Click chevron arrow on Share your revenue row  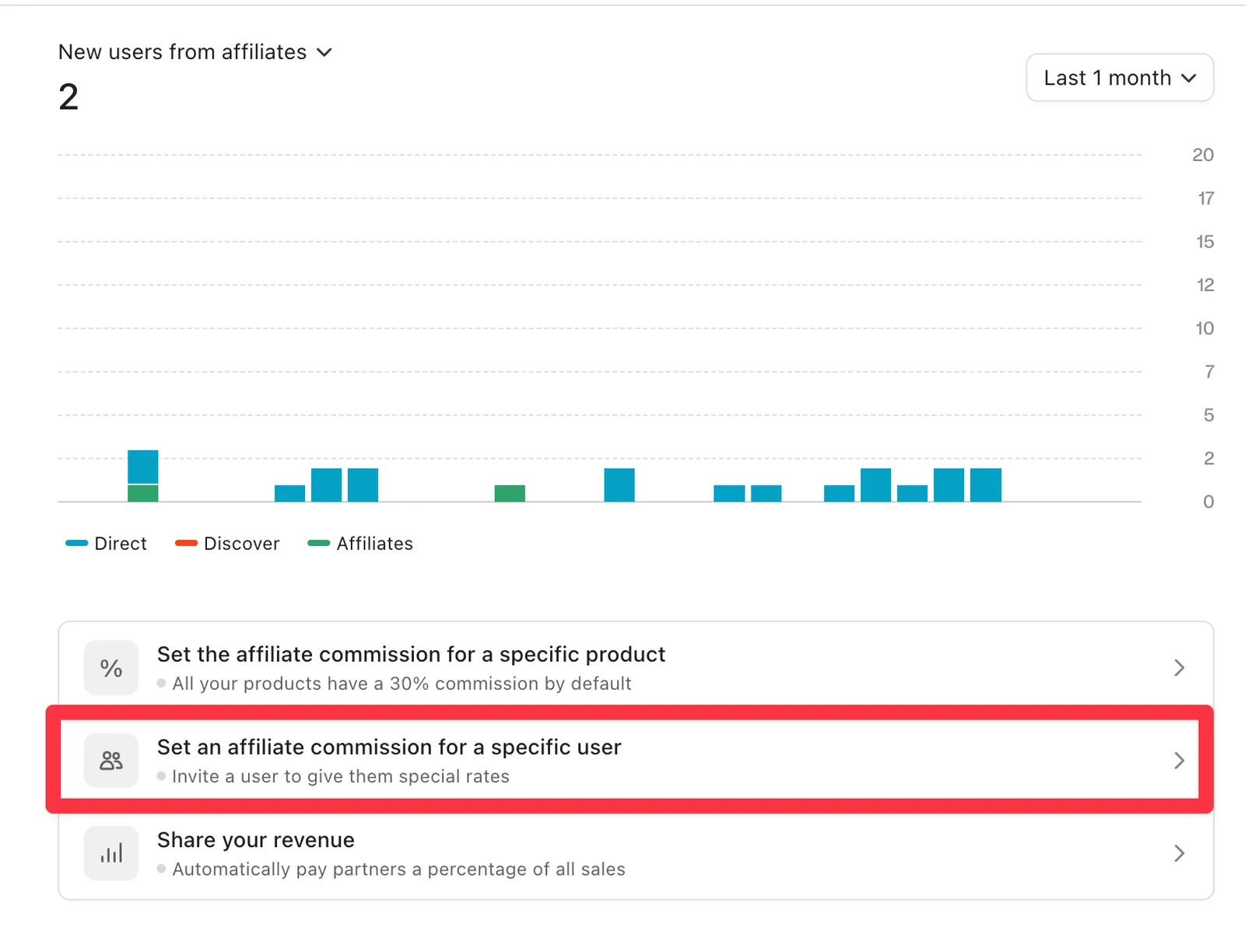pos(1179,853)
